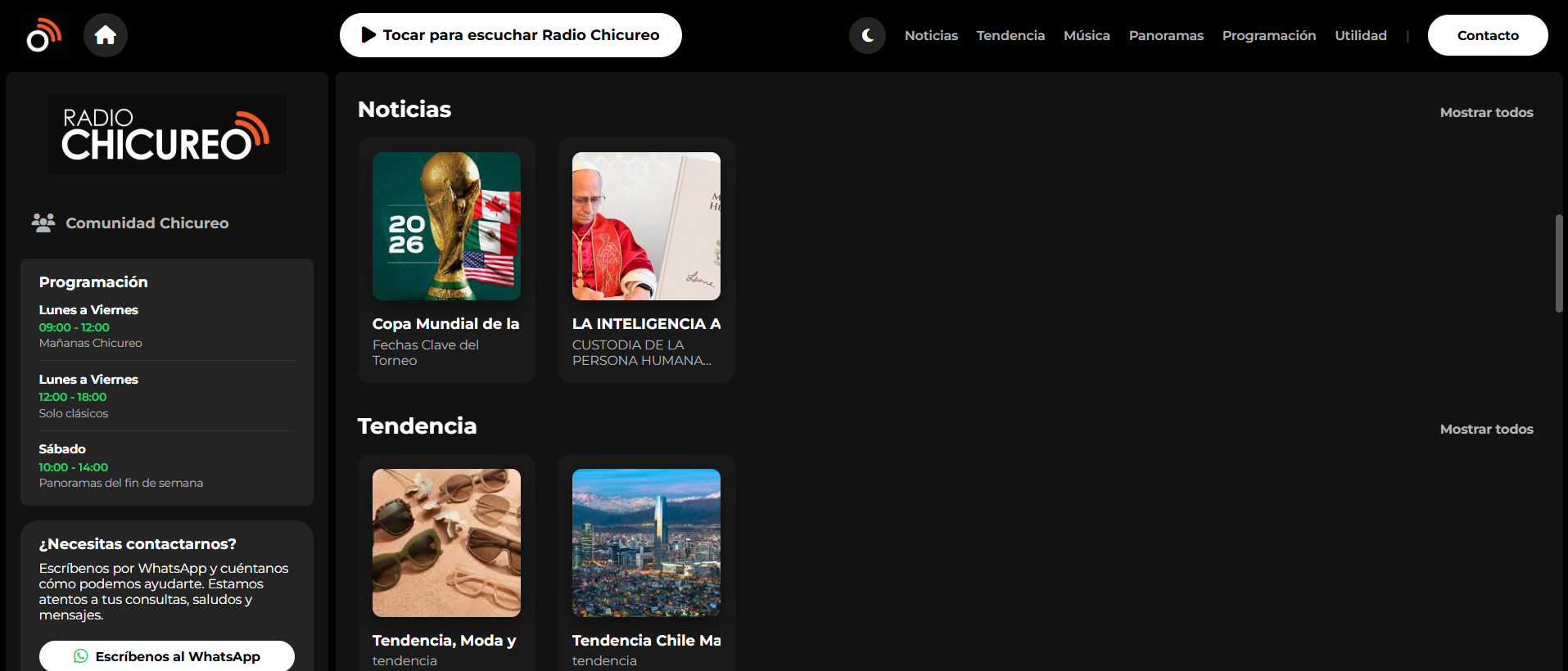Click the Tendencia section heading
This screenshot has height=671, width=1568.
coord(417,426)
